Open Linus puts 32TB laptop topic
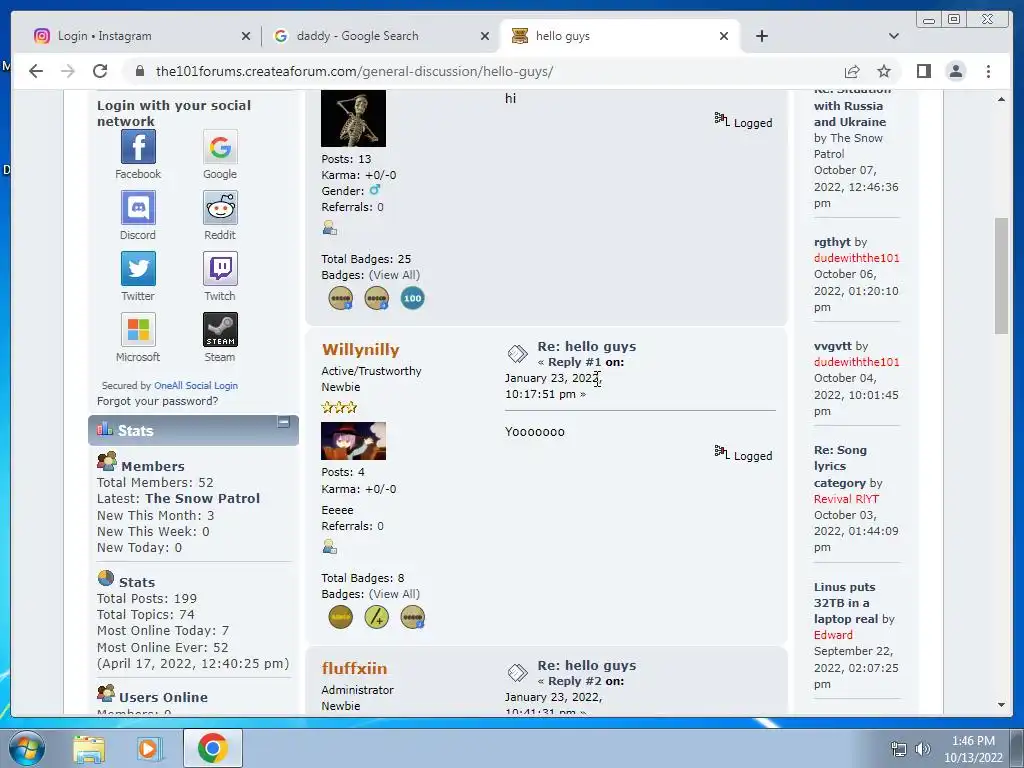Image resolution: width=1024 pixels, height=768 pixels. point(846,603)
